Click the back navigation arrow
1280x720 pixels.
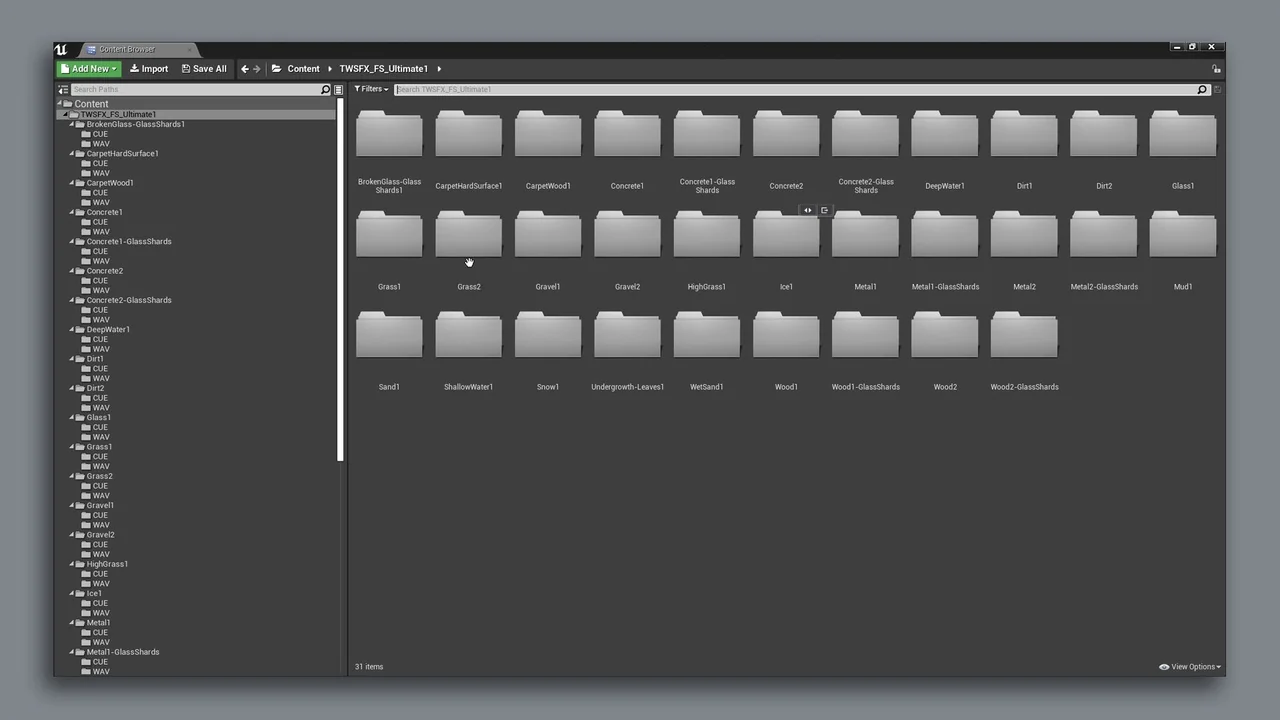pyautogui.click(x=244, y=68)
